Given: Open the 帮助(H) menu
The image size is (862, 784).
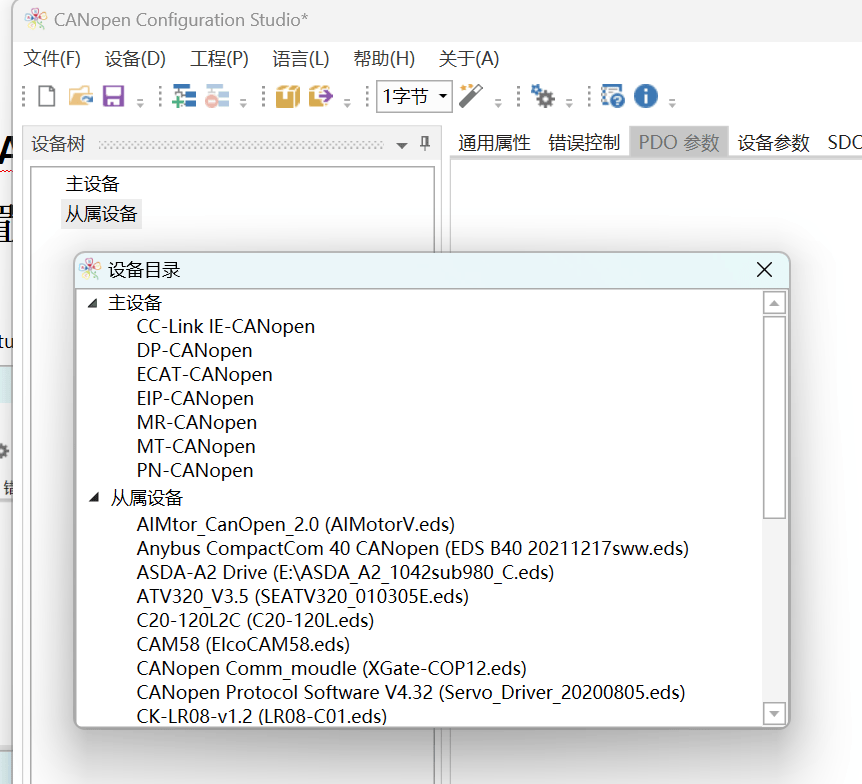Looking at the screenshot, I should (384, 58).
